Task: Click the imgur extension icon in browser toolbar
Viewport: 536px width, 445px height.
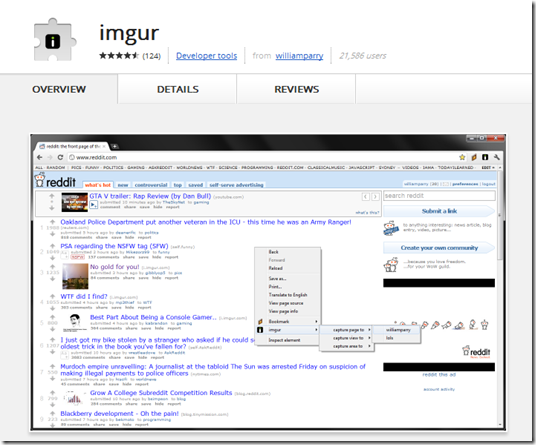Action: [485, 157]
